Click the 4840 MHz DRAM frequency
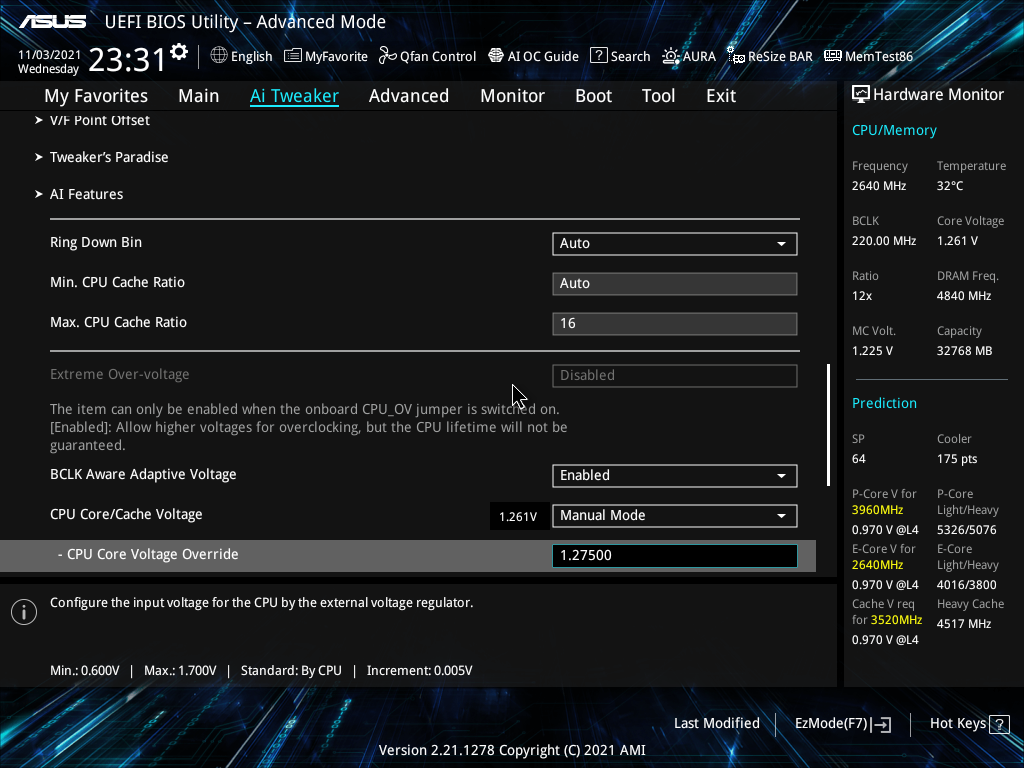The width and height of the screenshot is (1024, 768). [x=964, y=296]
